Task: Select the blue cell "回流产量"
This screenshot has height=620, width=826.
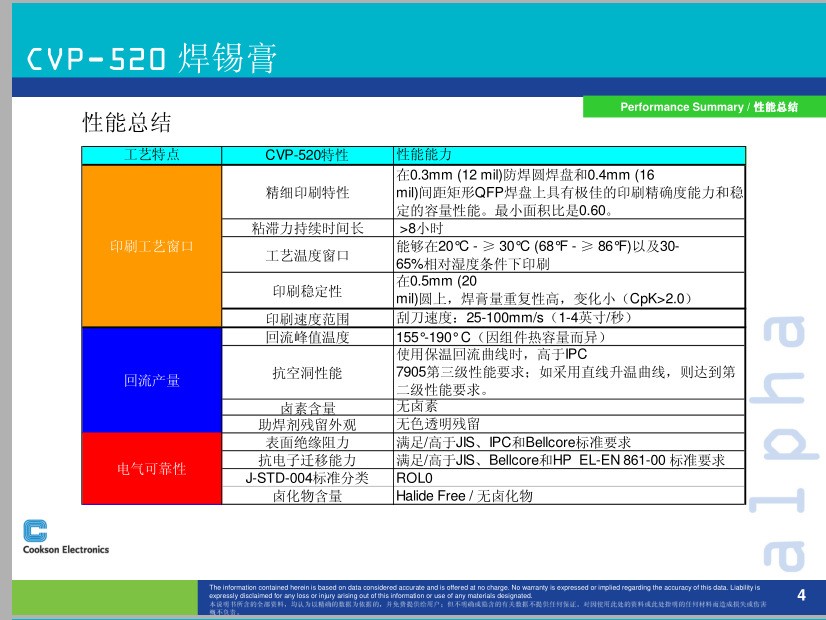Action: coord(152,380)
